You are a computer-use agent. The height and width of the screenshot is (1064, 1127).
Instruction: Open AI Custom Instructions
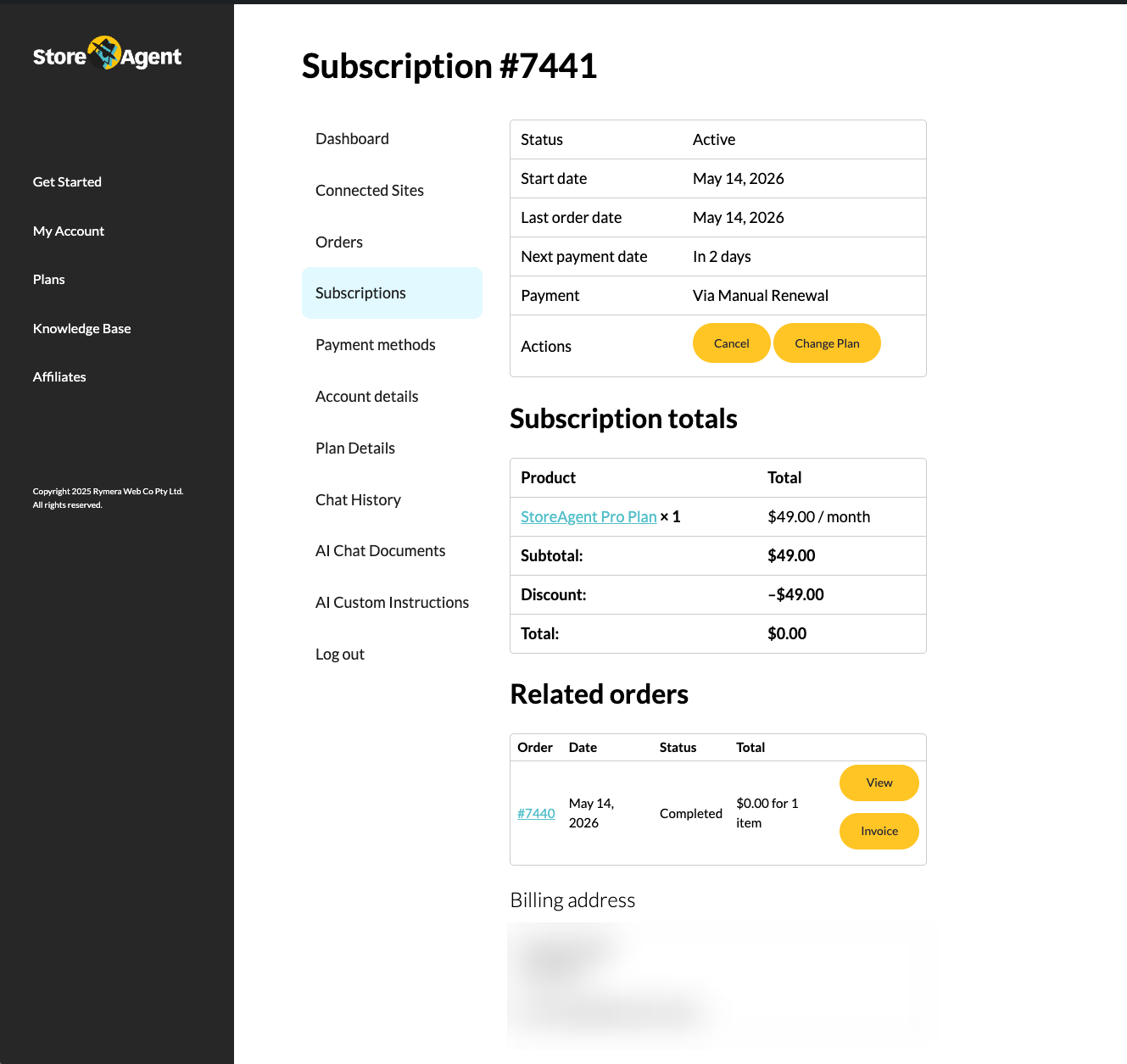tap(392, 602)
